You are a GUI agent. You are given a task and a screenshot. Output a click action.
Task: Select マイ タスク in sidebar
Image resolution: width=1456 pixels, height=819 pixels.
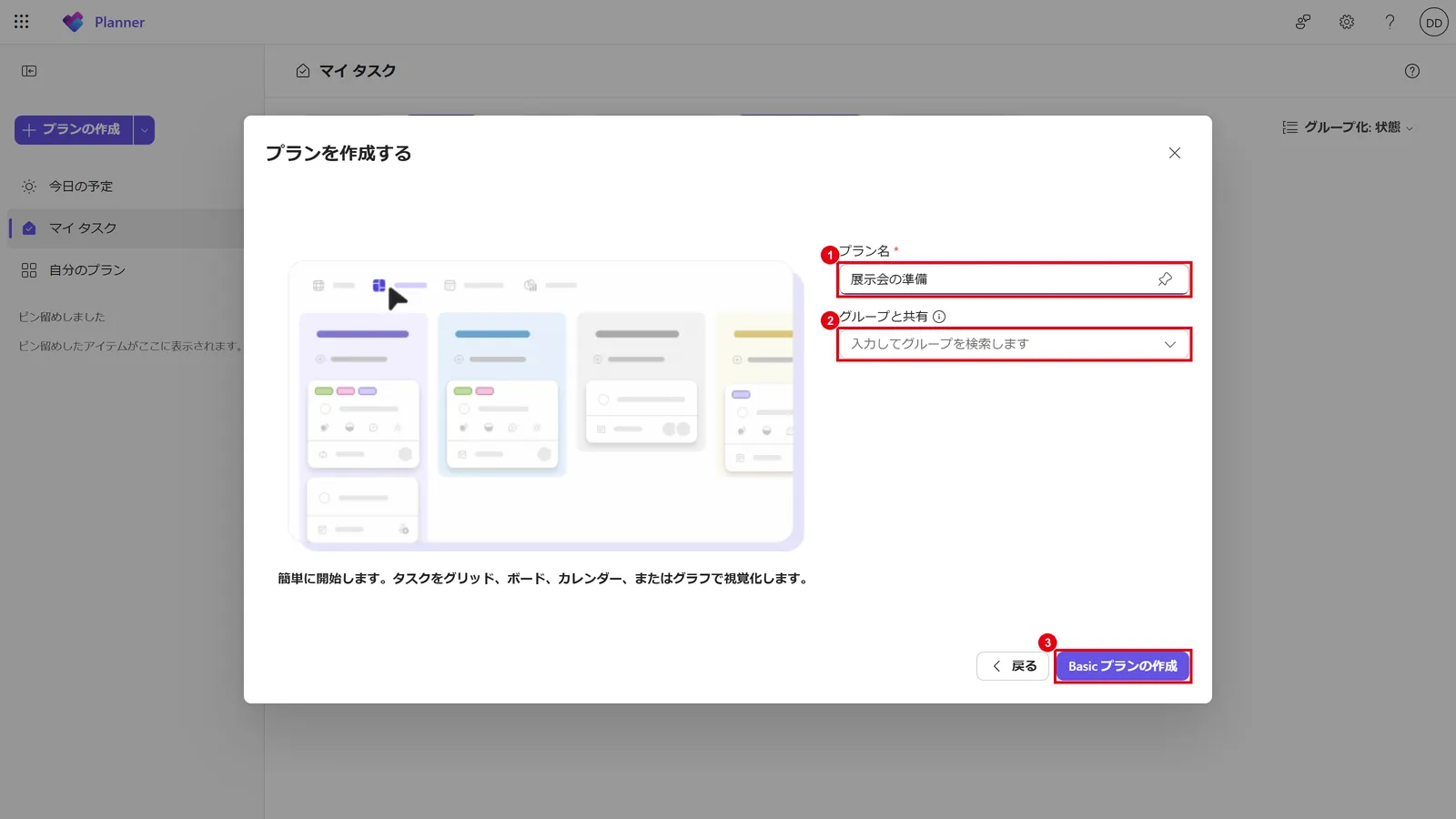click(x=127, y=228)
